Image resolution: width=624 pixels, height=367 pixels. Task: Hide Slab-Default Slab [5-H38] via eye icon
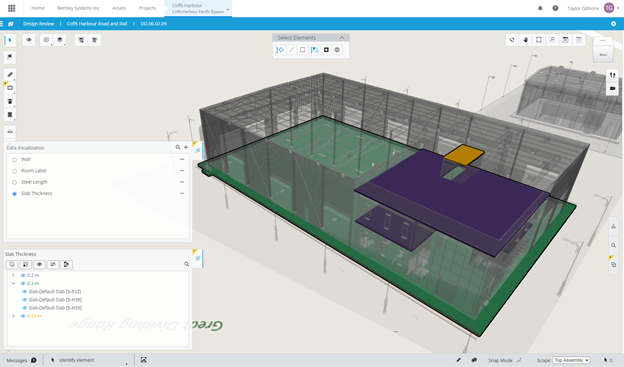click(x=24, y=300)
